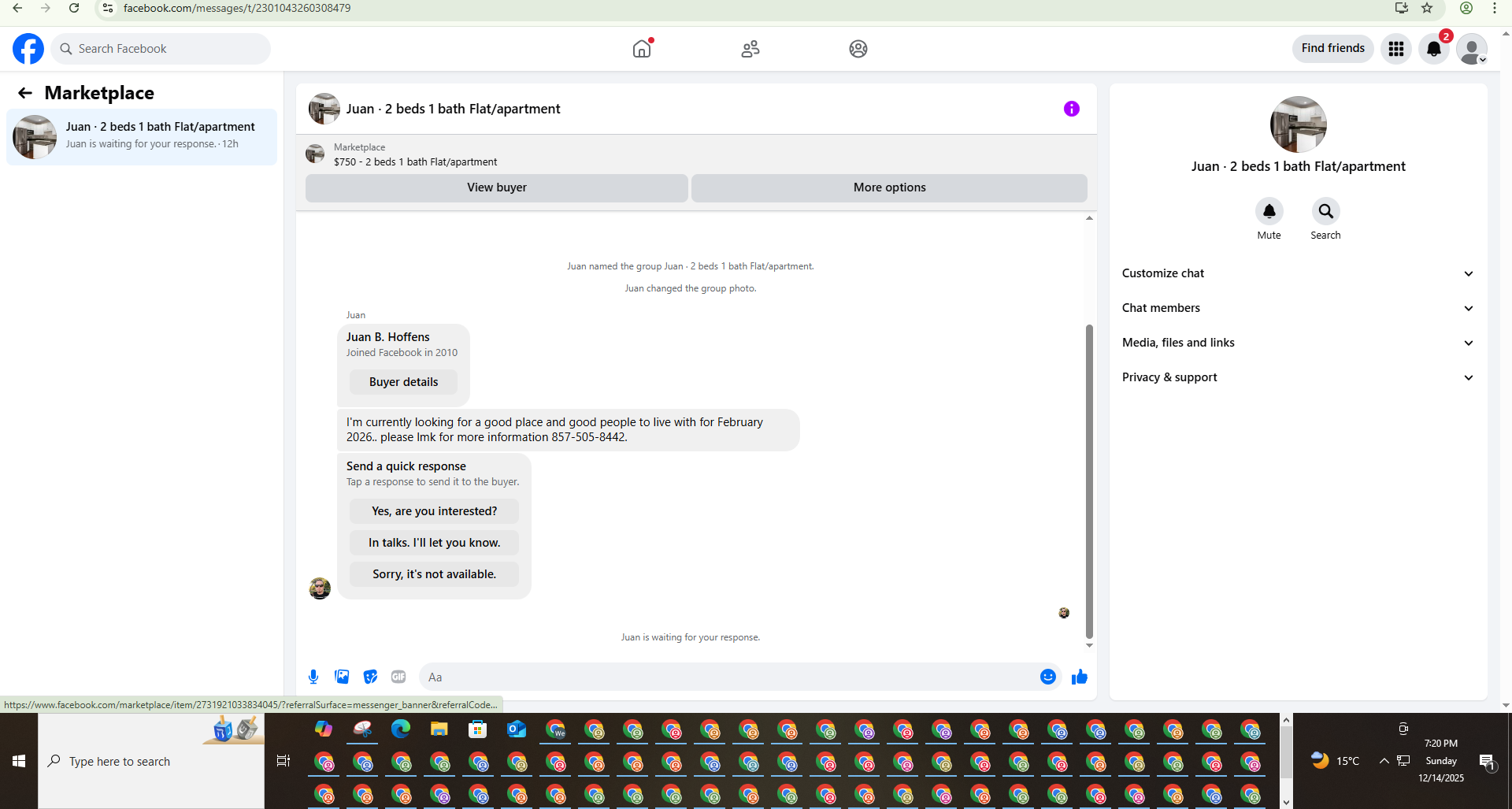Click the Search Facebook field
The image size is (1512, 809).
tap(161, 49)
